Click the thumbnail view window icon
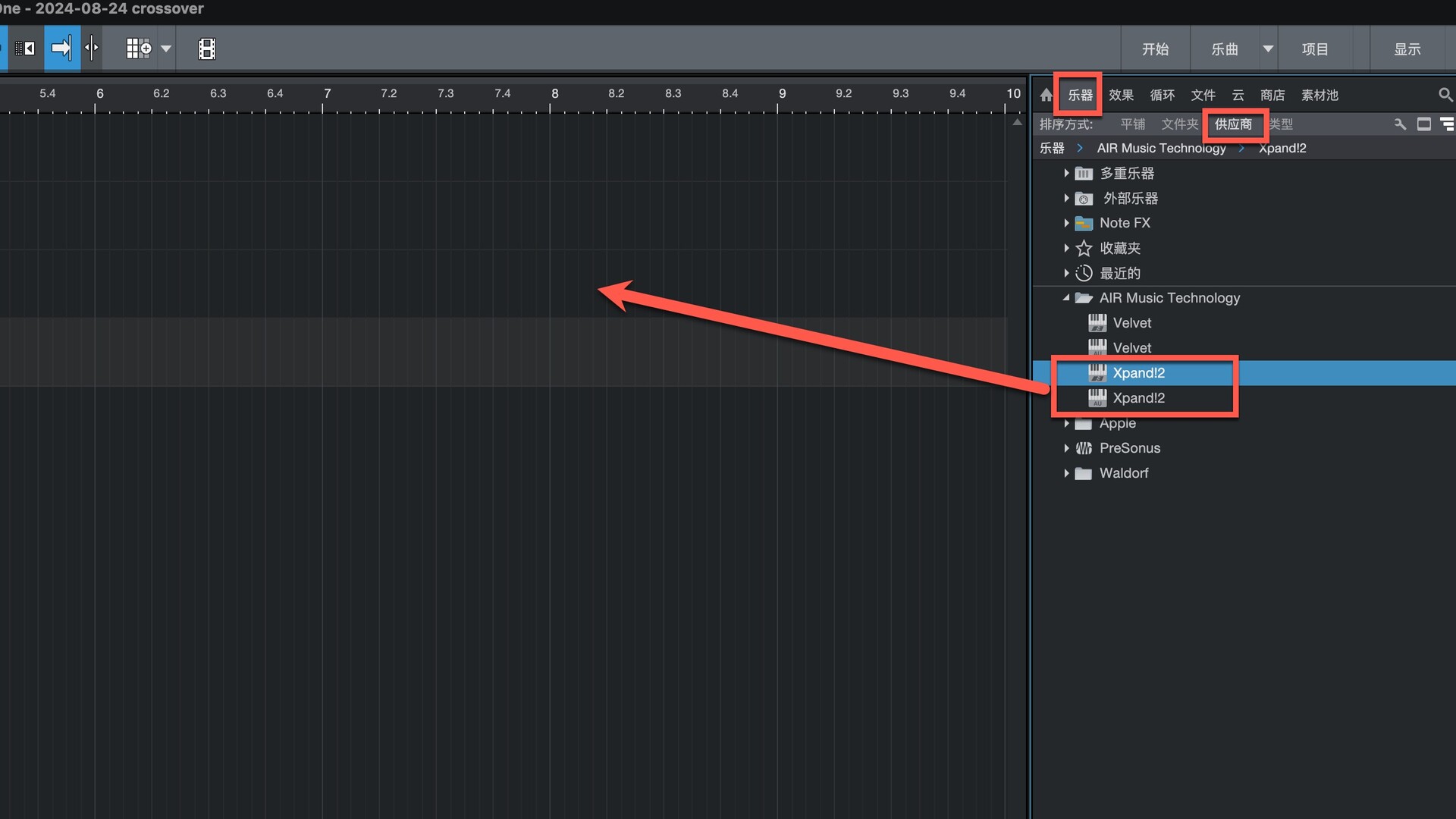This screenshot has width=1456, height=819. pos(1424,124)
